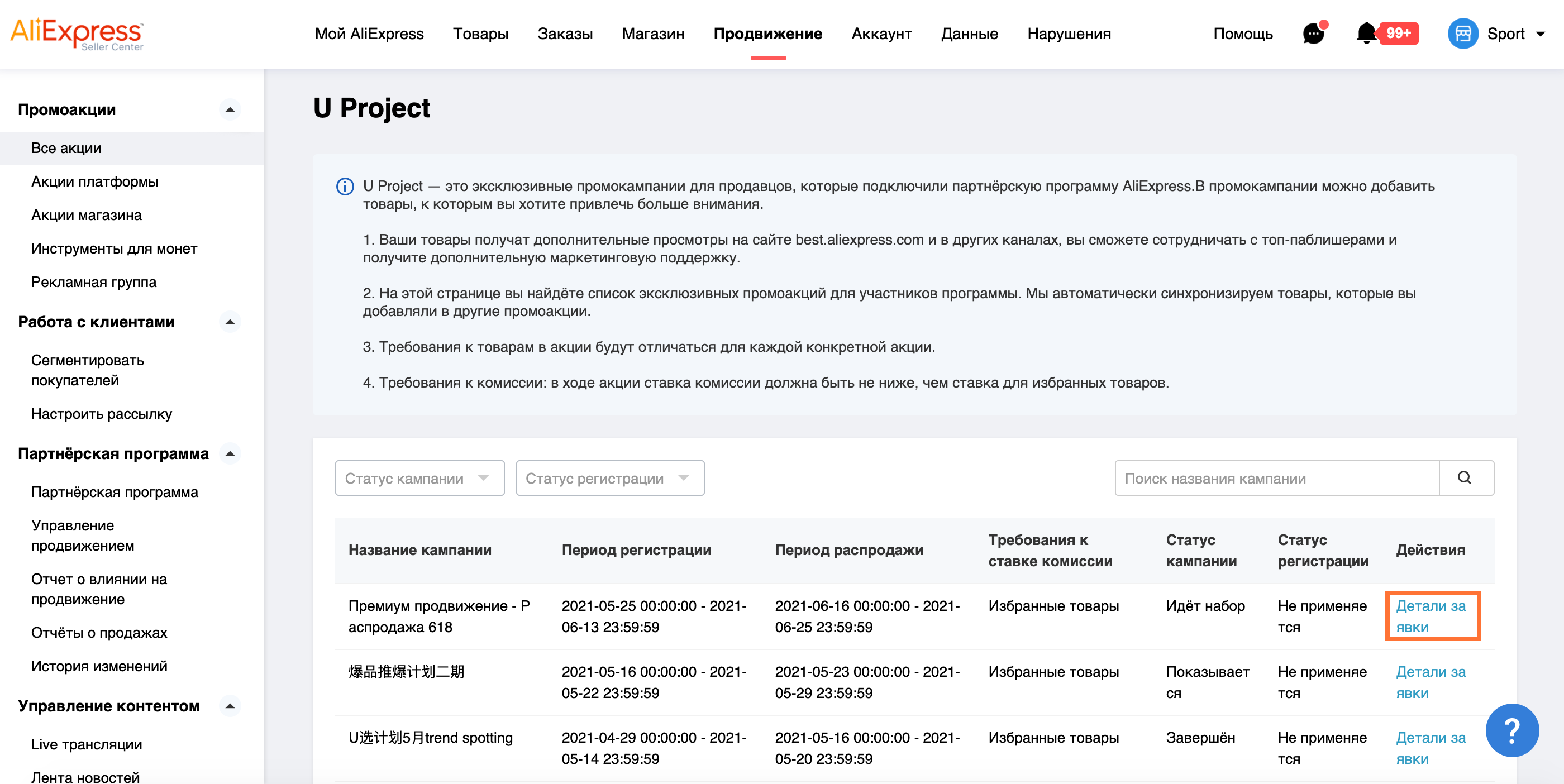This screenshot has width=1564, height=784.
Task: Open the Sport account dropdown arrow
Action: (x=1541, y=34)
